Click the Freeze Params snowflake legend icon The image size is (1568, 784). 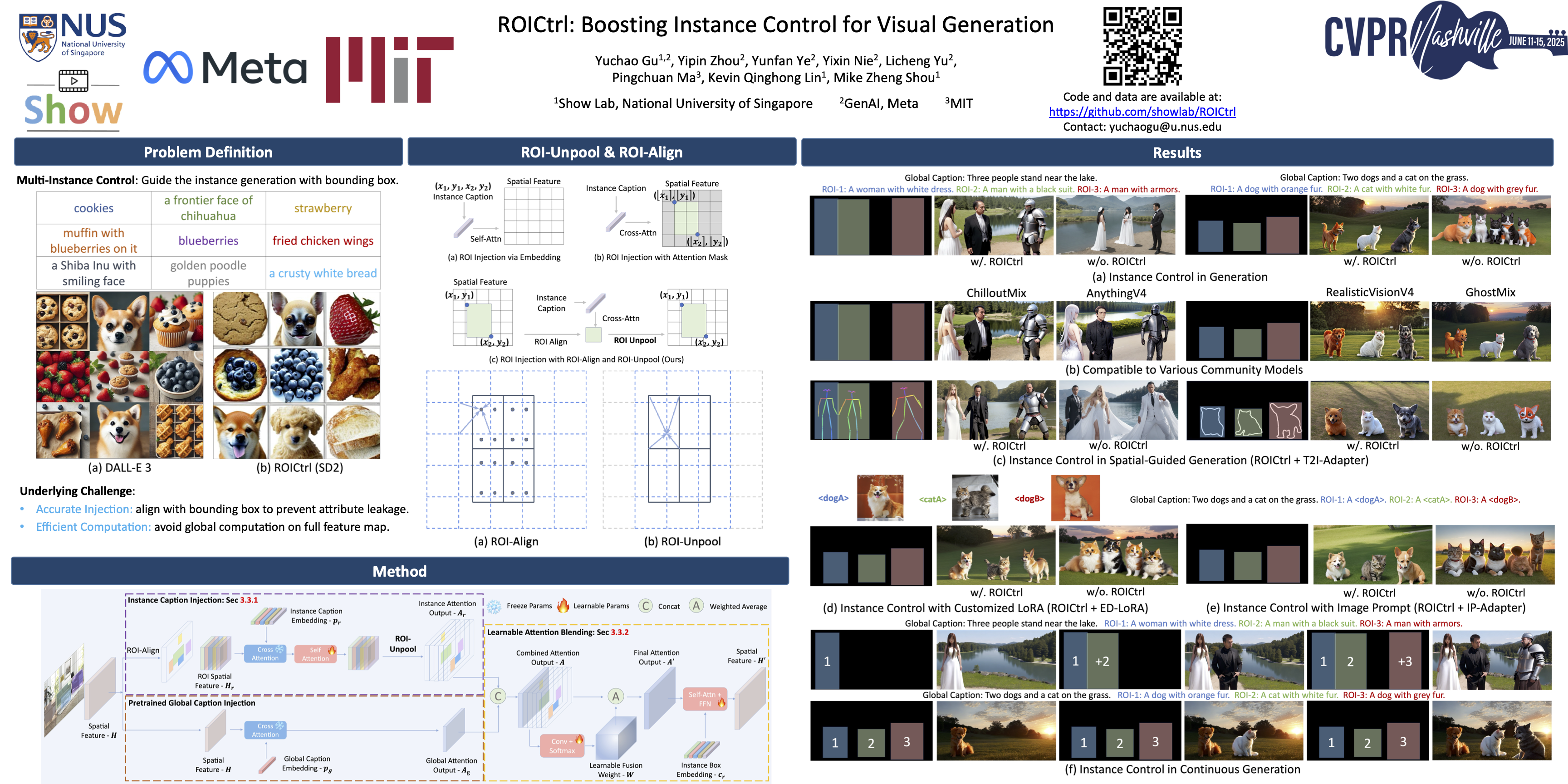(494, 606)
